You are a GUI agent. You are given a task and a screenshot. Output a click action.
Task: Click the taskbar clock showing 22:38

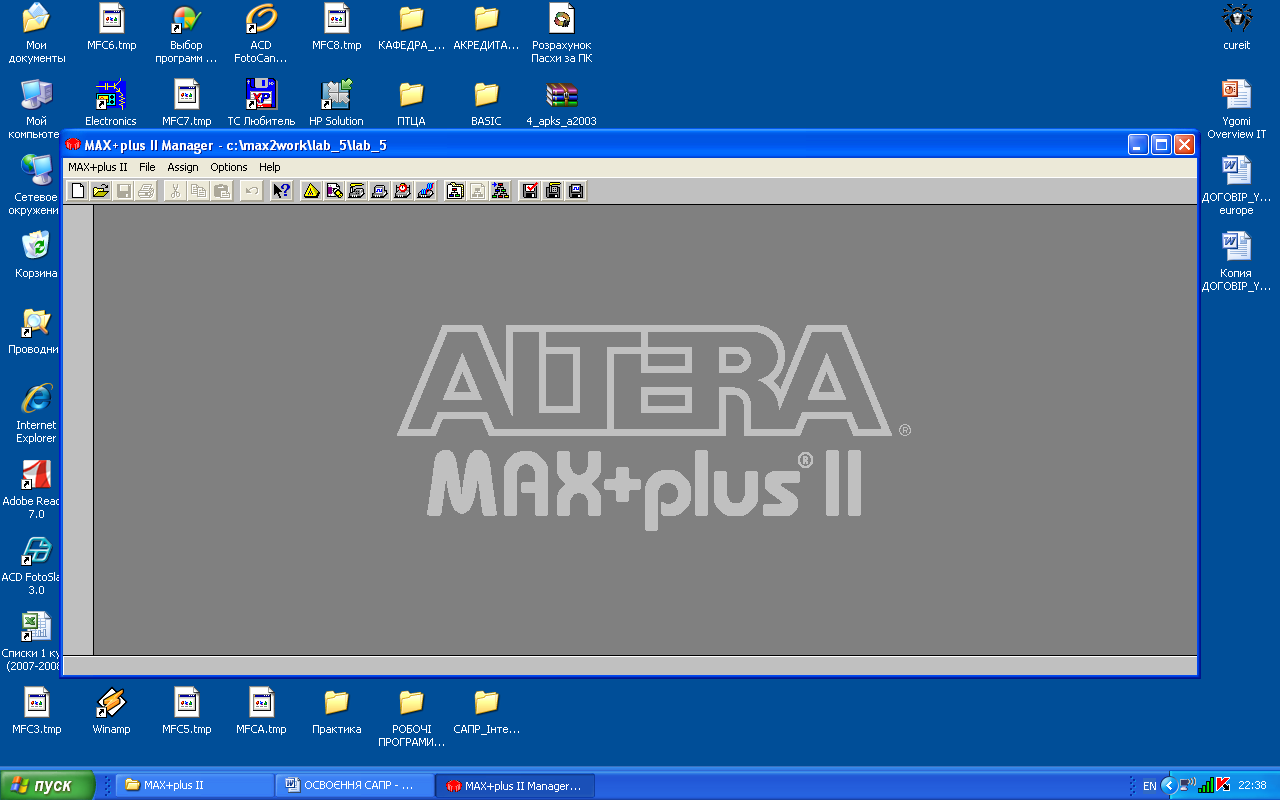(x=1252, y=786)
